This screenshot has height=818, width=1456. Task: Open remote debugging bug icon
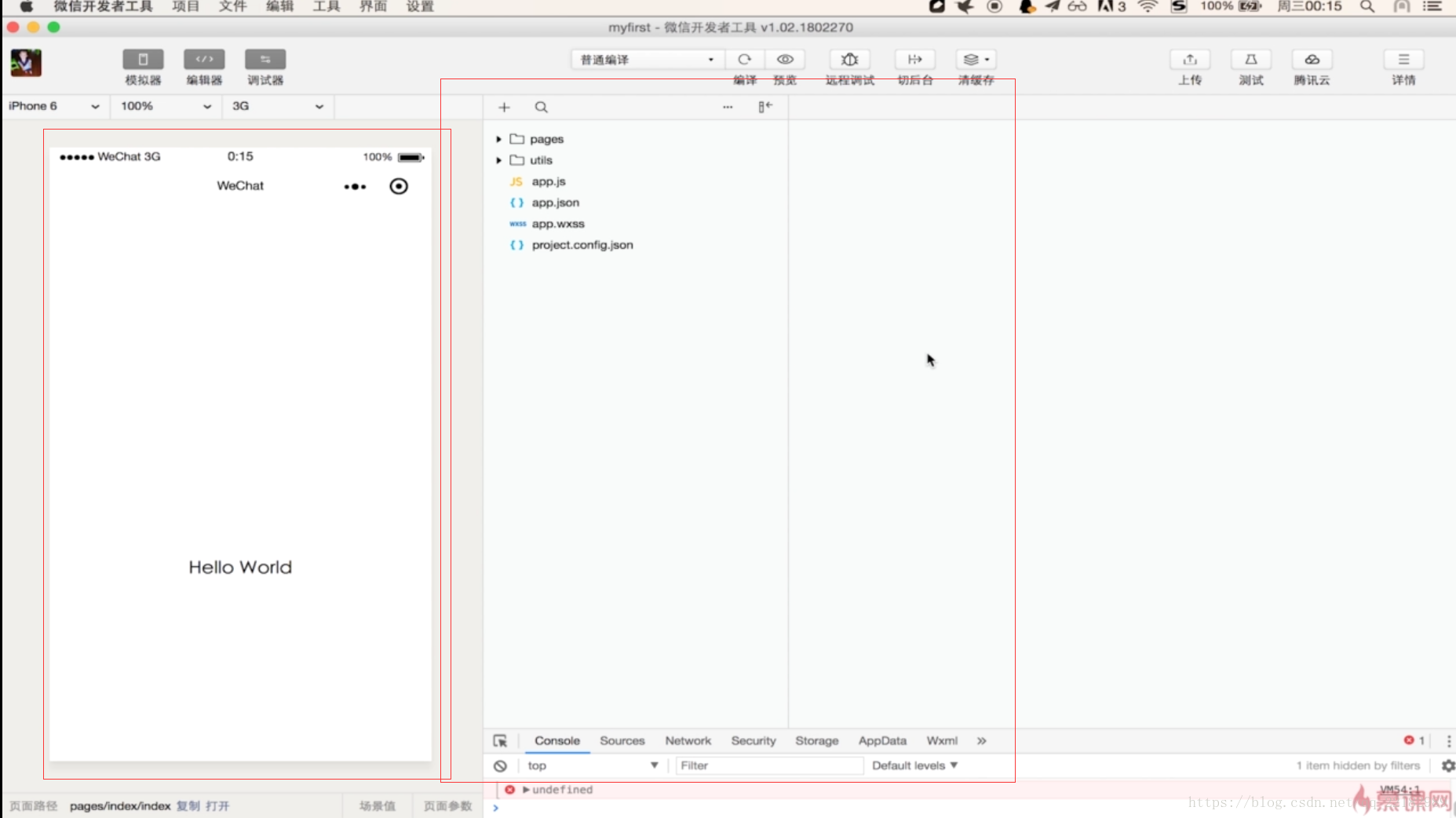pos(849,60)
